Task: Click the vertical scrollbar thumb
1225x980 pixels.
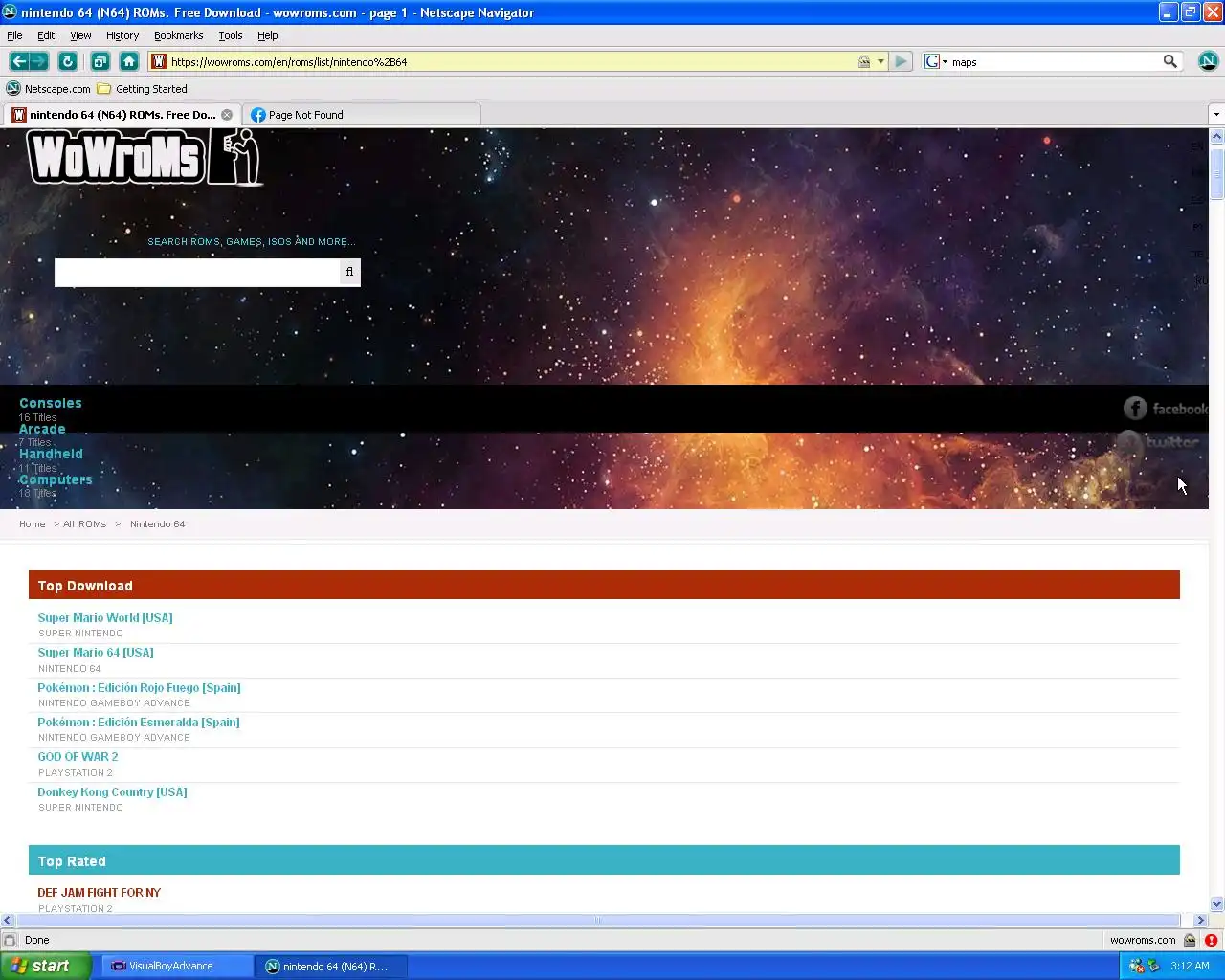Action: pos(1216,172)
